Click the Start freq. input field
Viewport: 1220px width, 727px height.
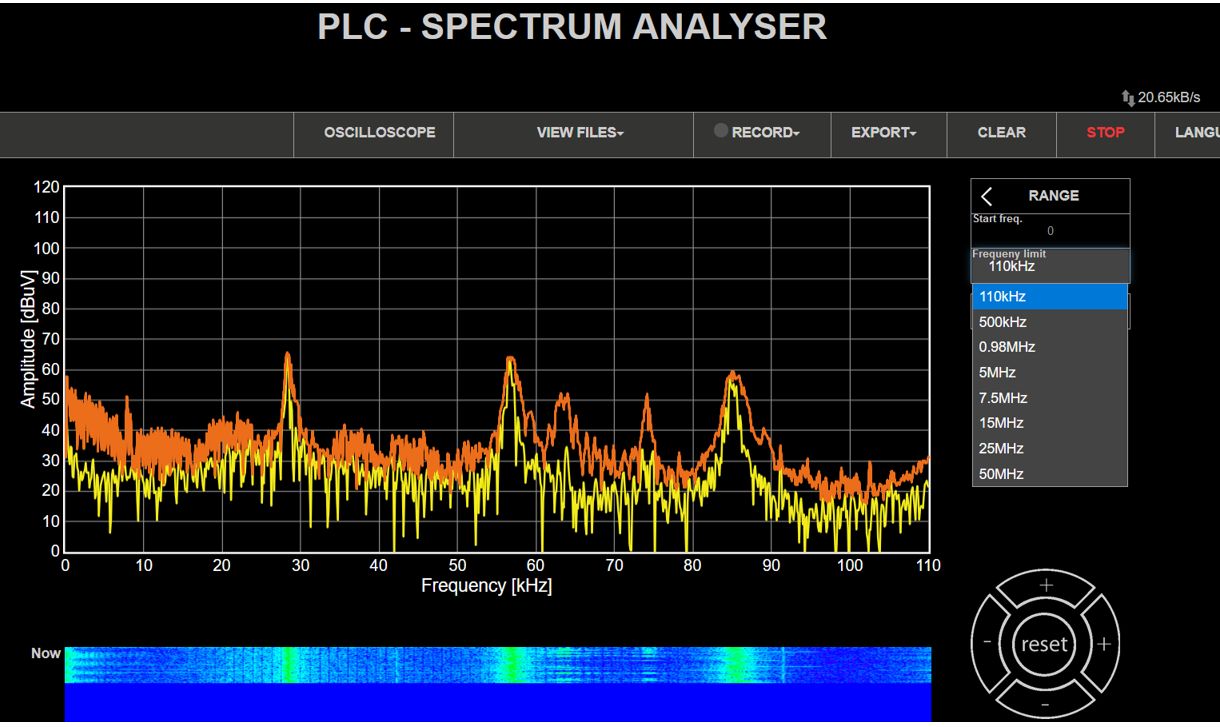coord(1050,230)
